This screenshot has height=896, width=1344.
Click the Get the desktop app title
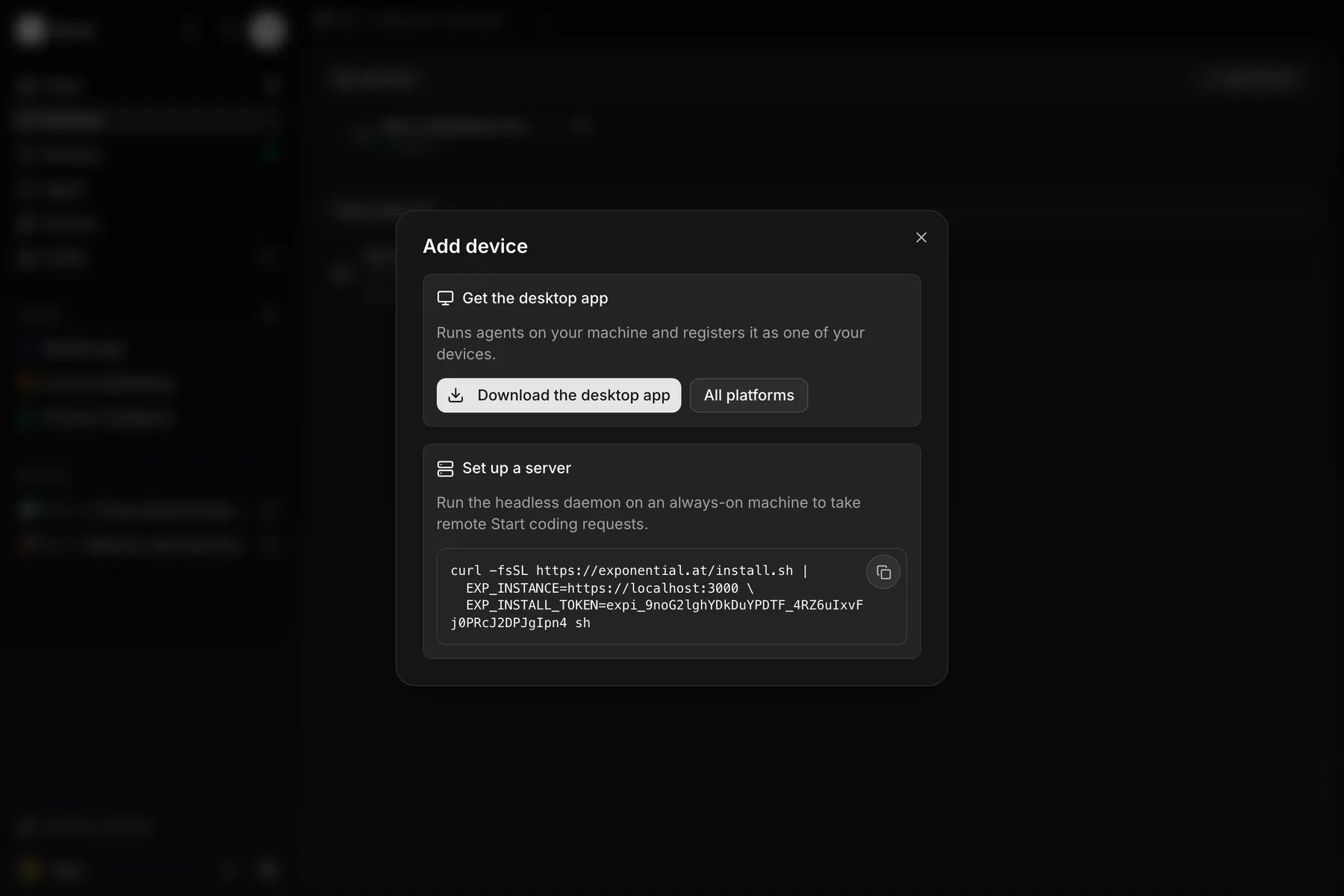535,298
